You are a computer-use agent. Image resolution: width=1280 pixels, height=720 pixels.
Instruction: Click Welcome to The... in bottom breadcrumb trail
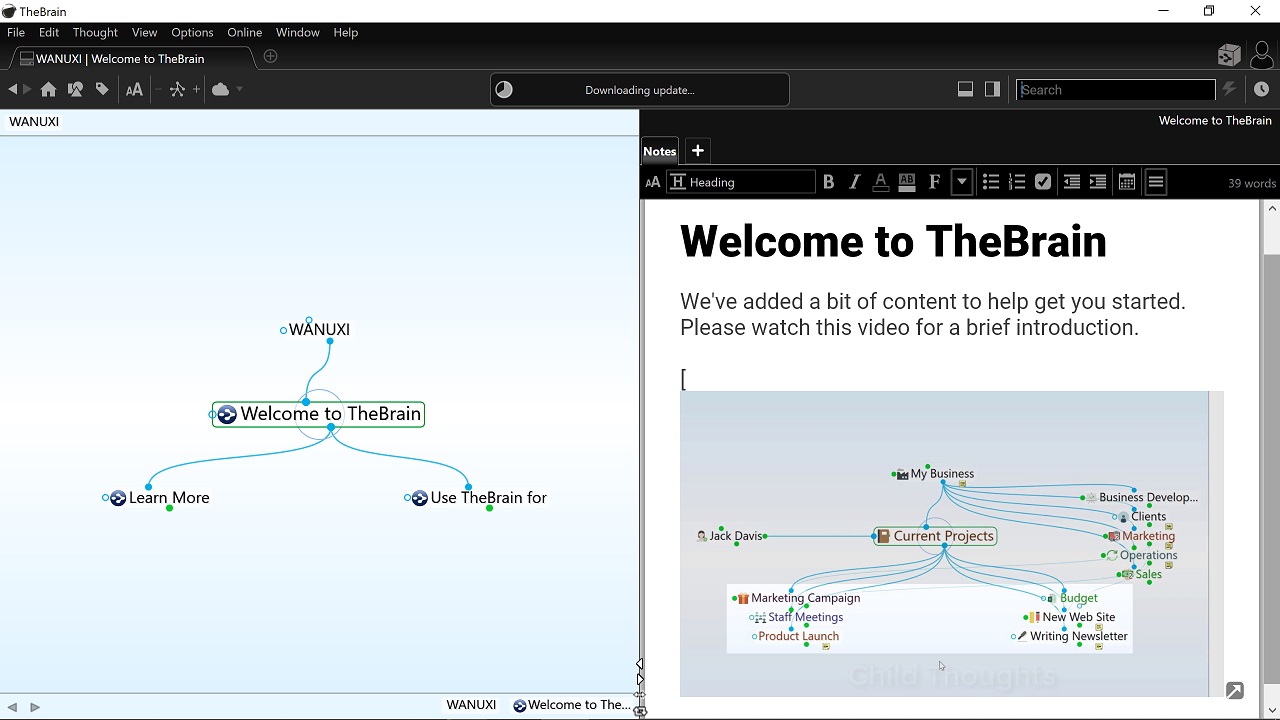(x=572, y=705)
